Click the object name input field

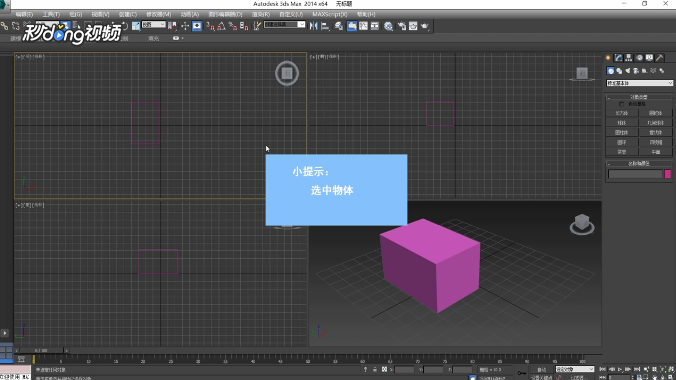635,174
